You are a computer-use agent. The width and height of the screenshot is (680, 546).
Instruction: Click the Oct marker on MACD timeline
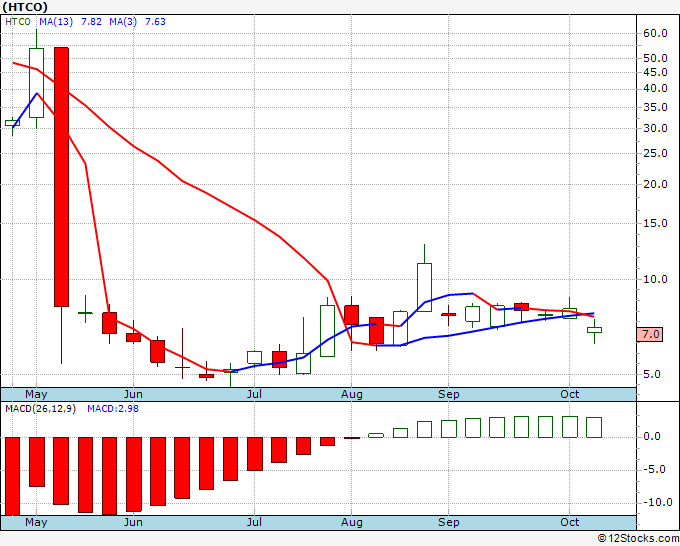pos(569,522)
